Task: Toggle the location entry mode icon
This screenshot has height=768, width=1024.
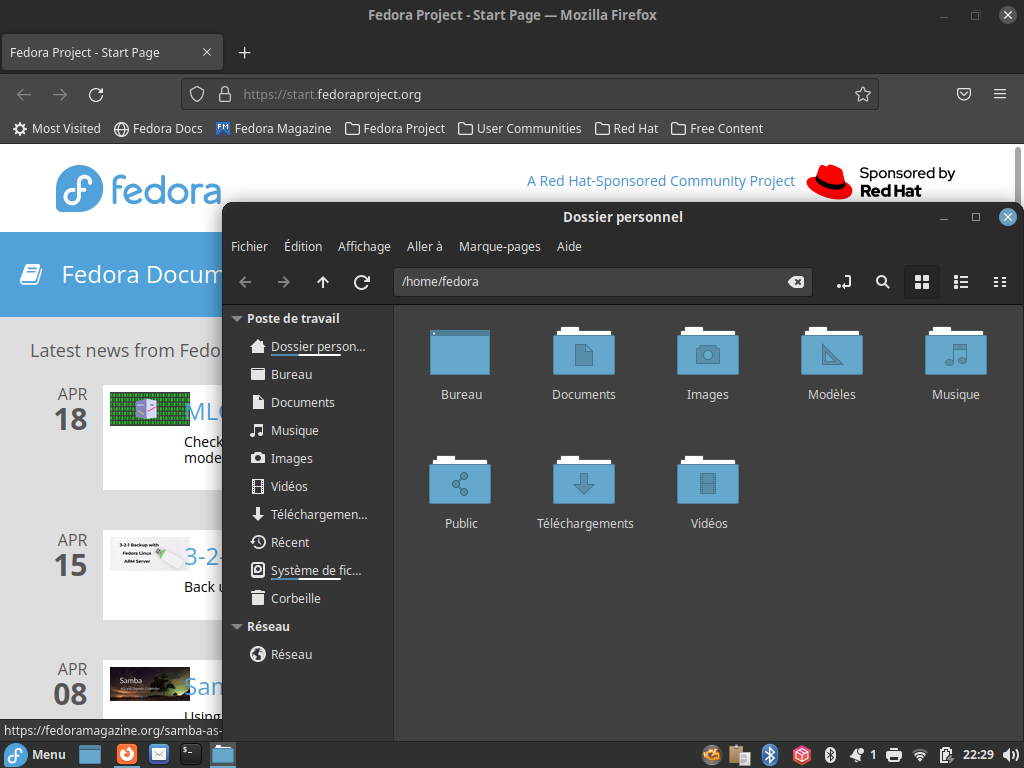Action: click(844, 282)
